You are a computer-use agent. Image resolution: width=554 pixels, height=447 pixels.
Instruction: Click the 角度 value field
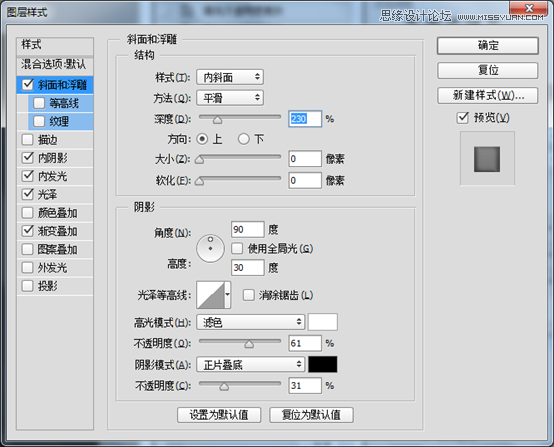click(248, 229)
